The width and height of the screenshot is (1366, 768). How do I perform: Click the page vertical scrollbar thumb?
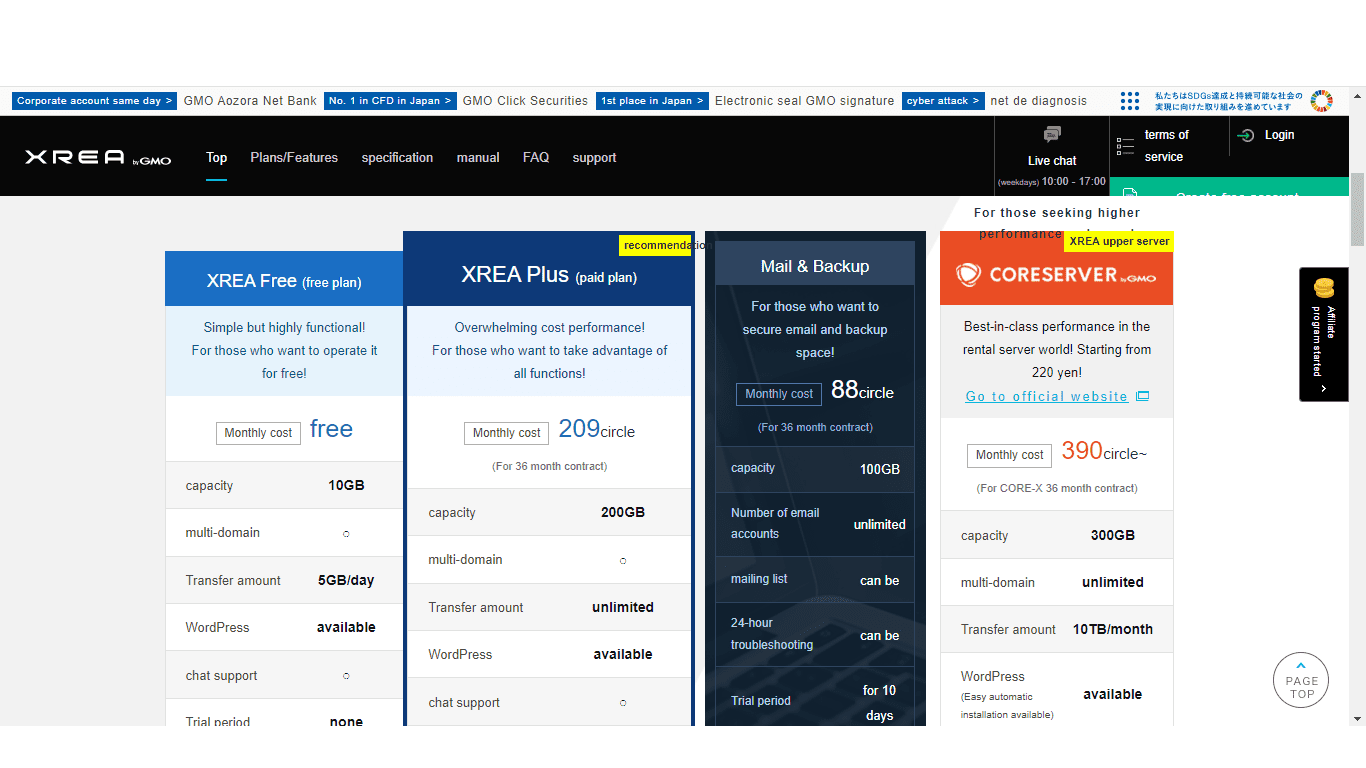point(1357,210)
